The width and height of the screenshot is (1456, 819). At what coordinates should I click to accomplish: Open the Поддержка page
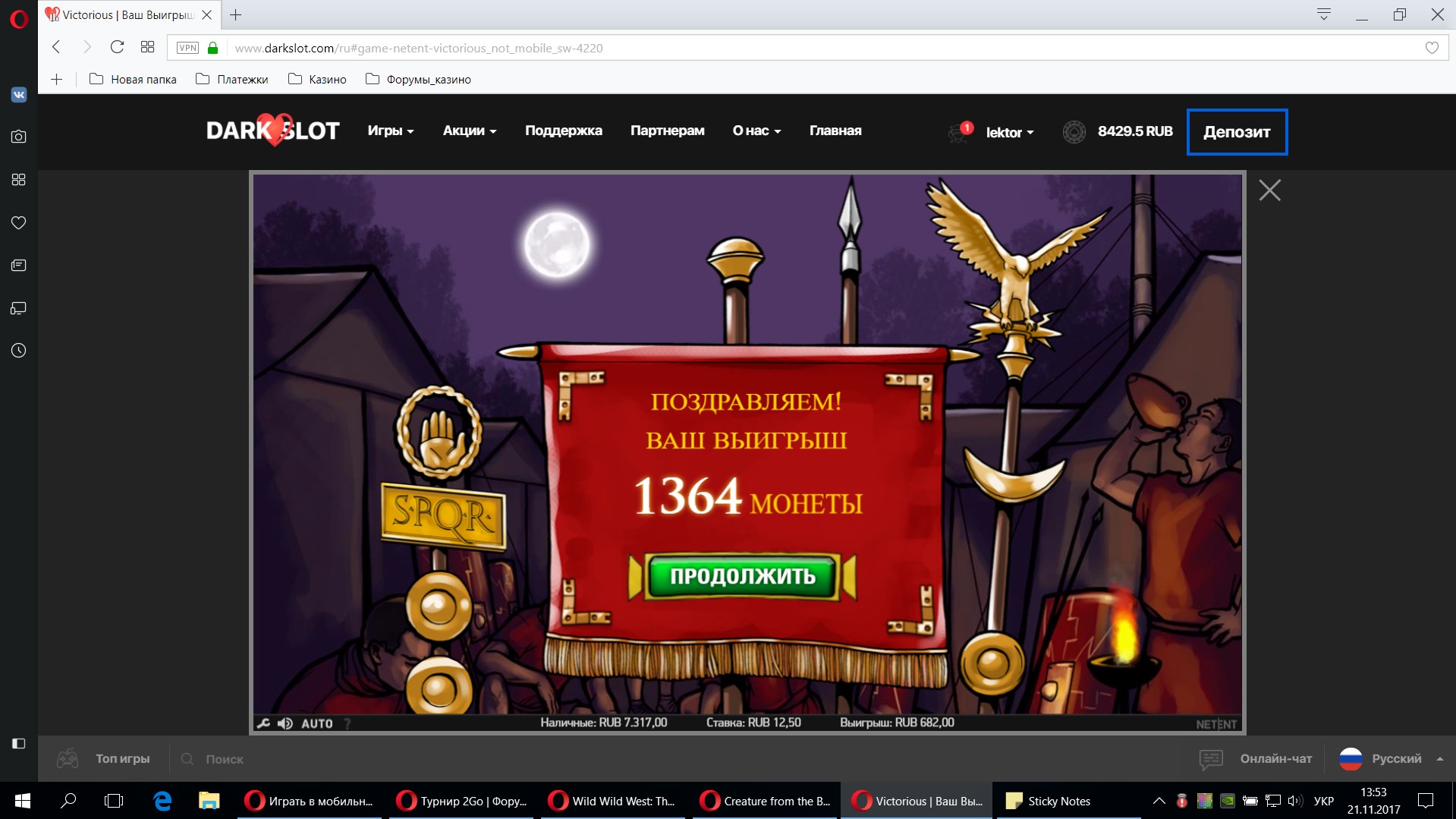pyautogui.click(x=564, y=131)
